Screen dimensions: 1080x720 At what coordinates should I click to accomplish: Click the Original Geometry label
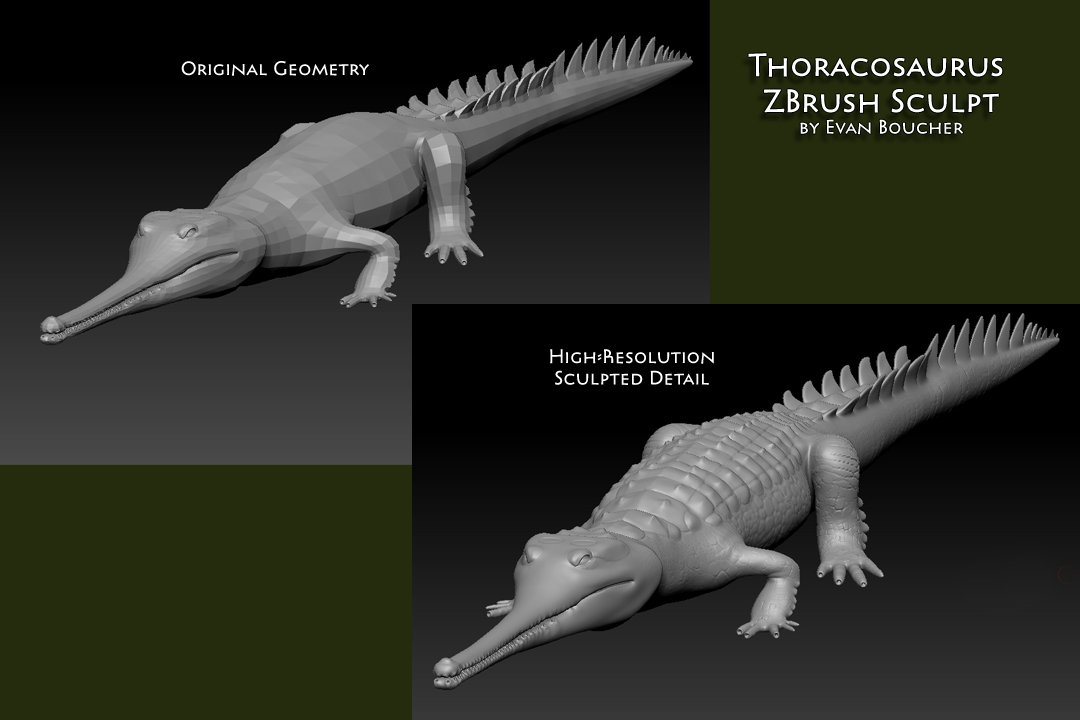[x=275, y=70]
